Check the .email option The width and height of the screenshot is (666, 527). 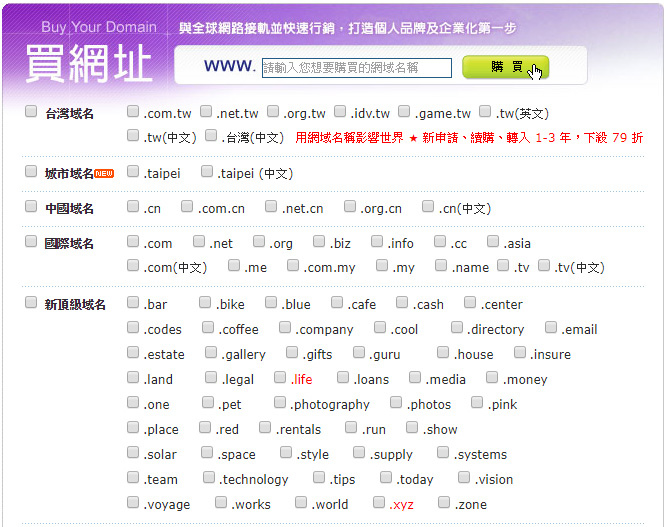tap(551, 328)
